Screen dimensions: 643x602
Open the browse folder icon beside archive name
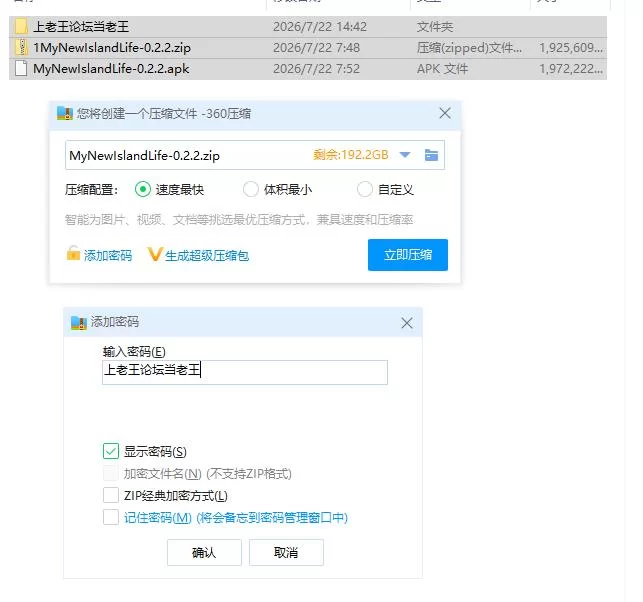click(431, 155)
